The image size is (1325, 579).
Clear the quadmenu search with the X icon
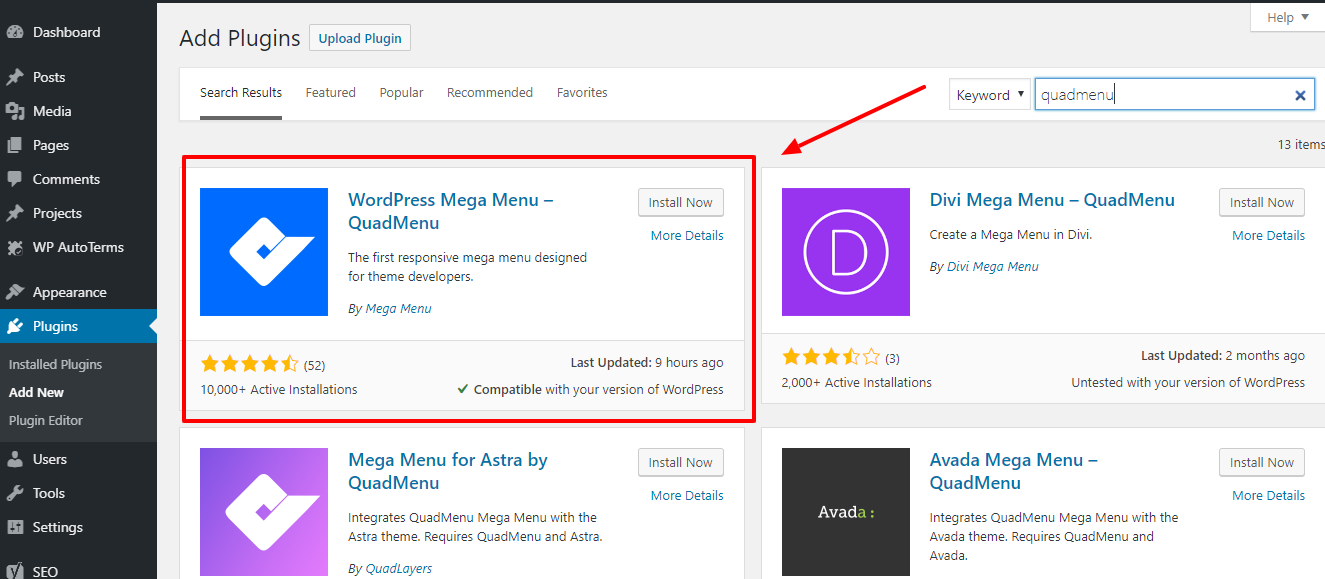[x=1300, y=94]
